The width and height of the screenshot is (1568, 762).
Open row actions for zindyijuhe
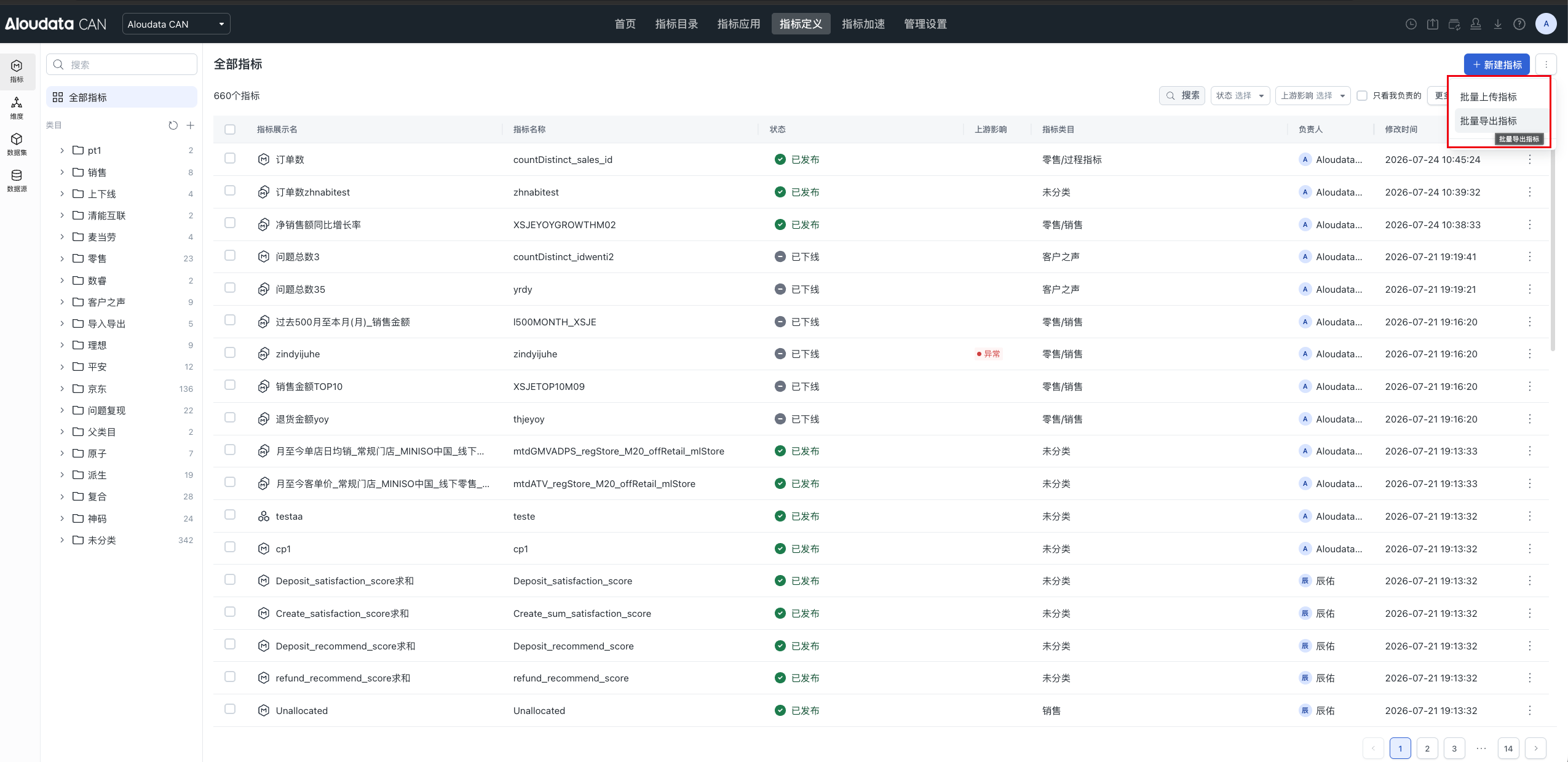point(1530,354)
